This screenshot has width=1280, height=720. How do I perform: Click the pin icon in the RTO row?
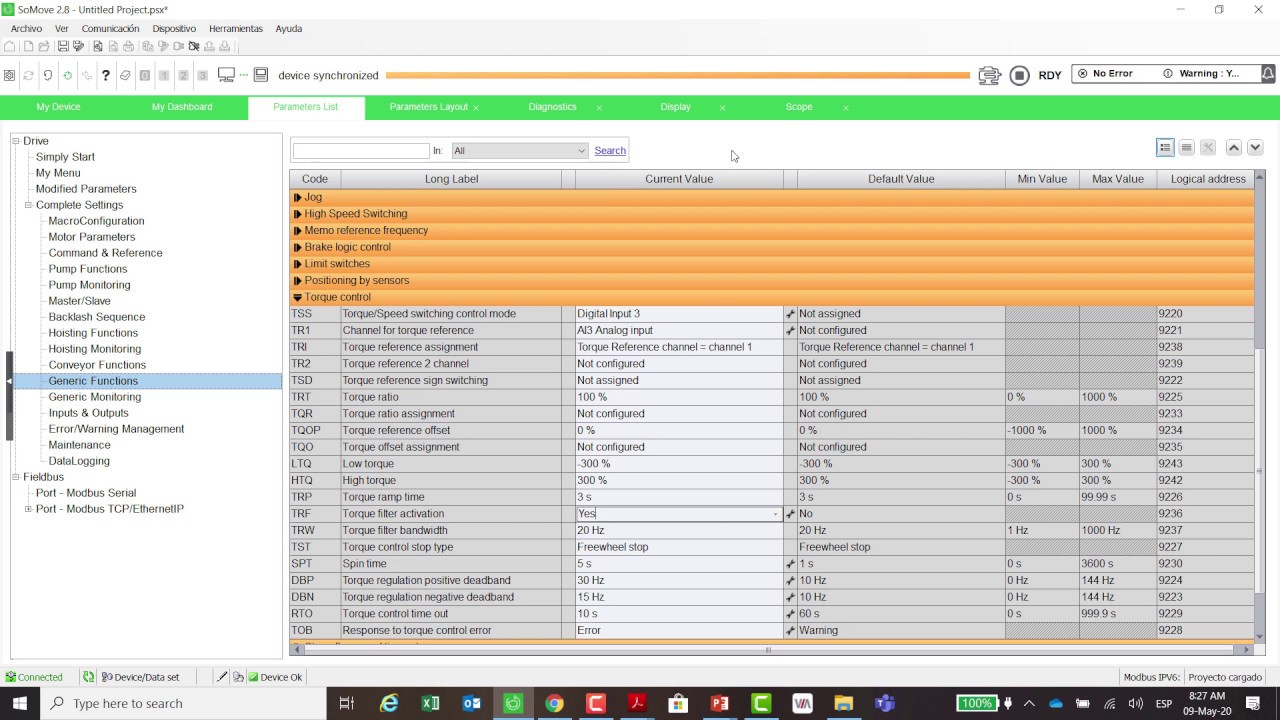coord(790,614)
